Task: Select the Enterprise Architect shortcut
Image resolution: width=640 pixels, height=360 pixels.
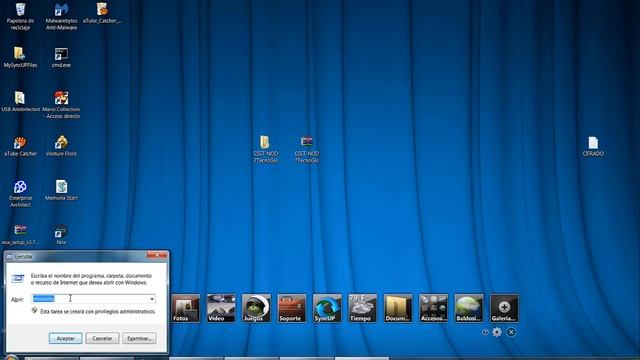Action: [20, 193]
